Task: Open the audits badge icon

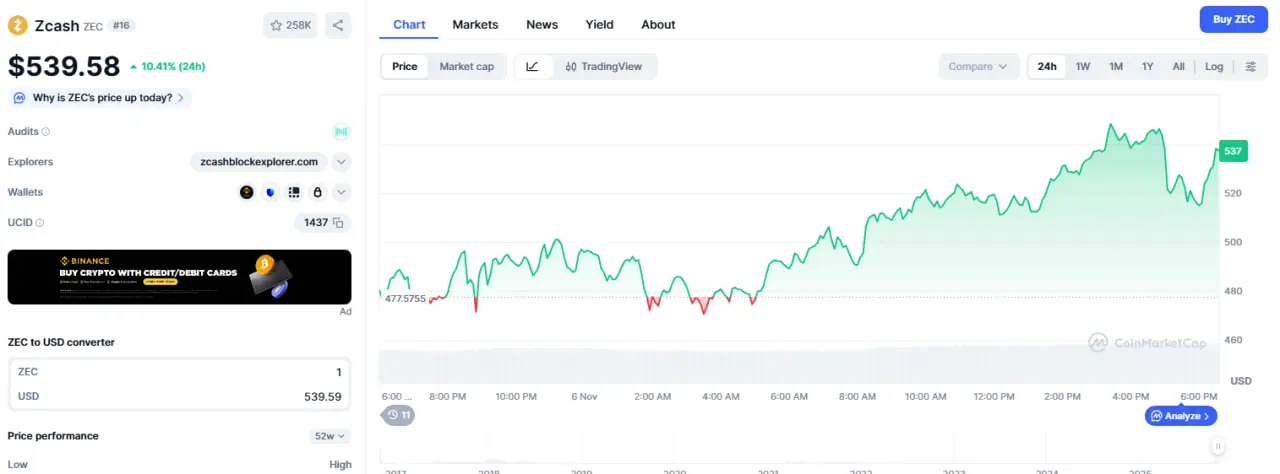Action: (x=341, y=131)
